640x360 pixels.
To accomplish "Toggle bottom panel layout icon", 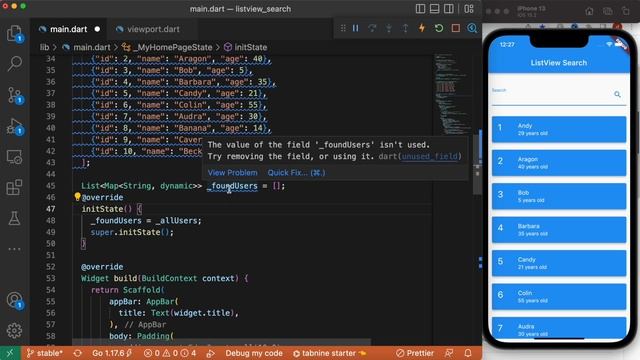I will (434, 9).
